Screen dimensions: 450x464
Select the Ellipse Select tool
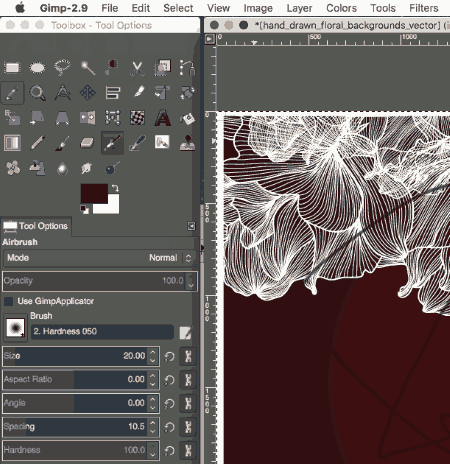coord(37,68)
